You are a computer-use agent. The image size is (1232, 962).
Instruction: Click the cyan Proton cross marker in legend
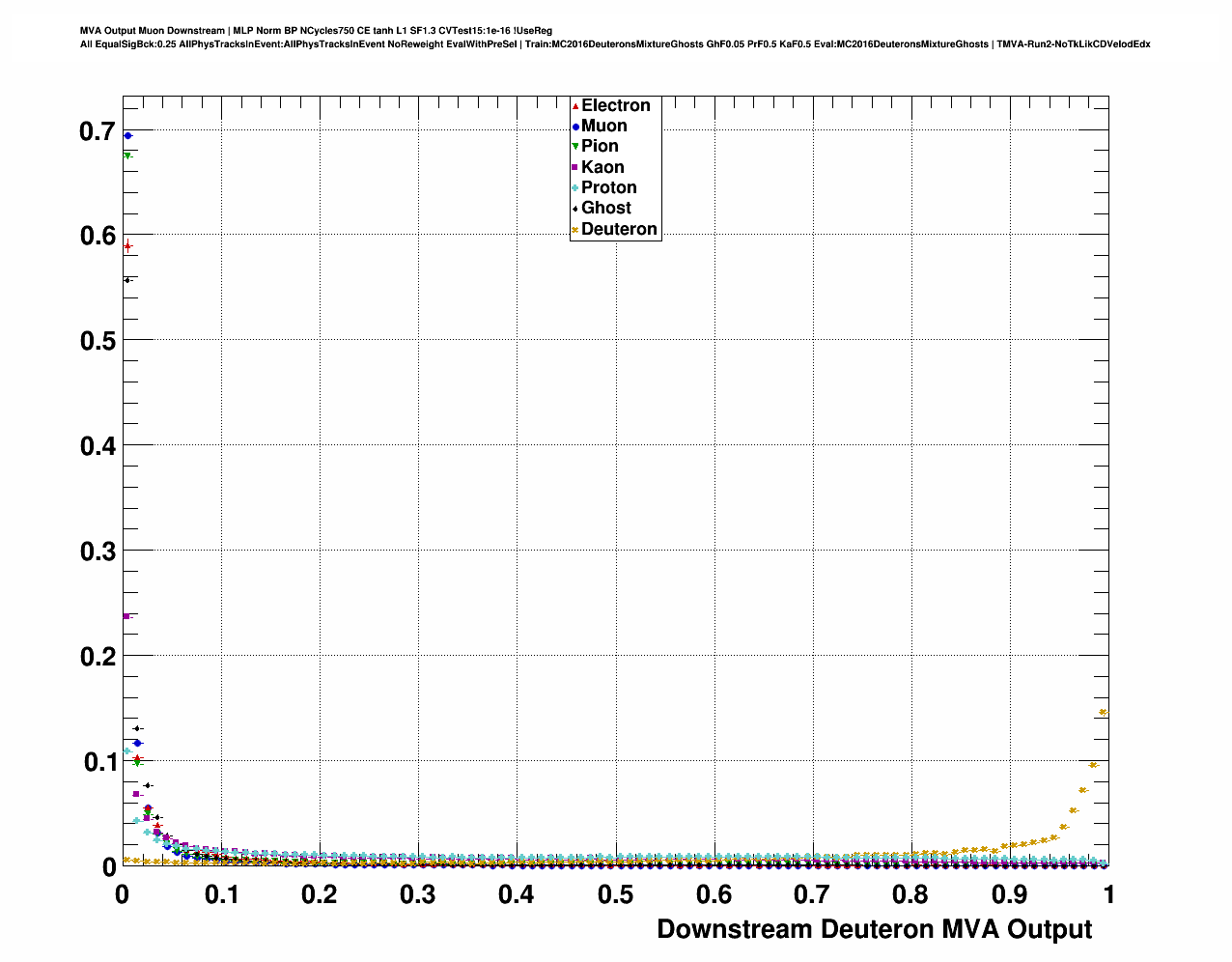coord(575,187)
